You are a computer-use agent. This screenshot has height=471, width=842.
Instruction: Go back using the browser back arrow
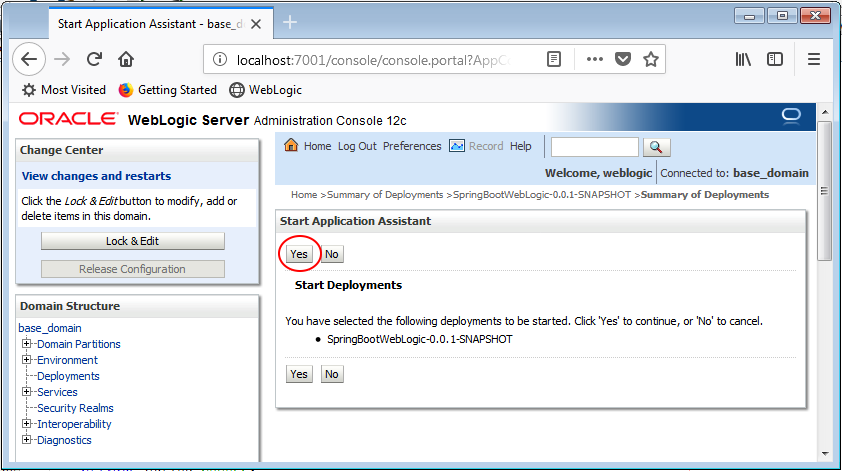coord(29,59)
